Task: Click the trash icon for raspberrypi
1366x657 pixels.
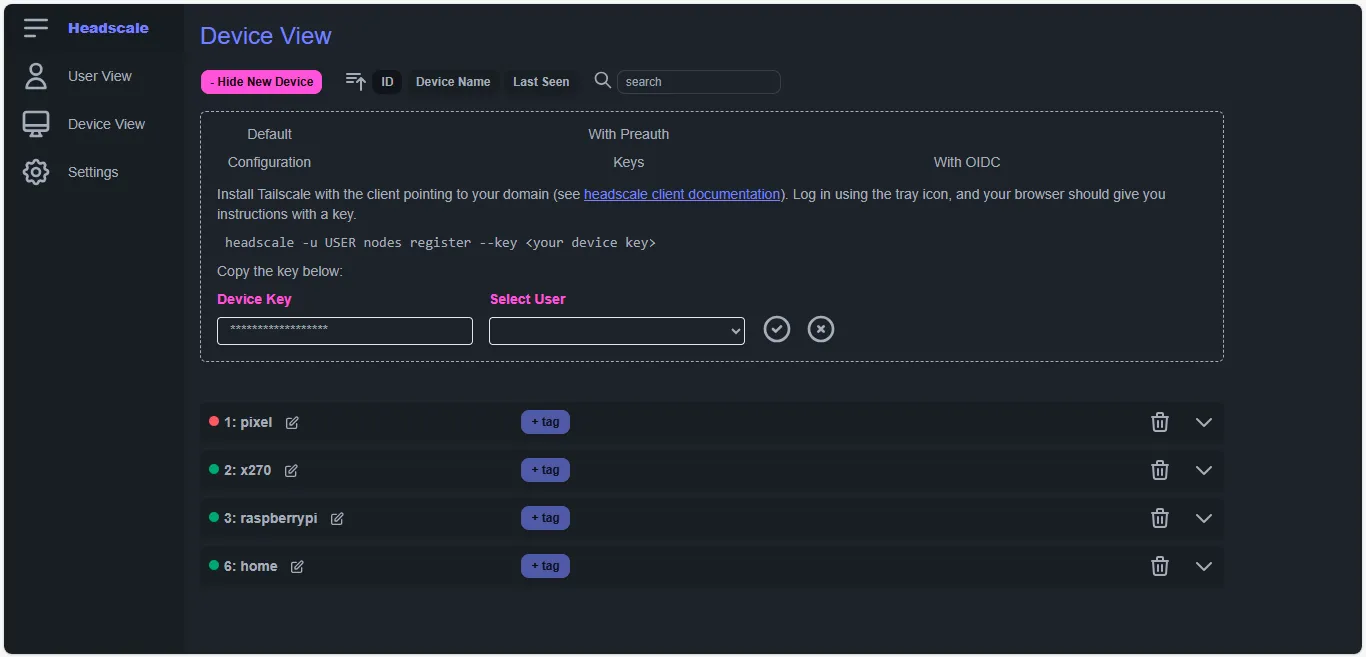Action: point(1159,518)
